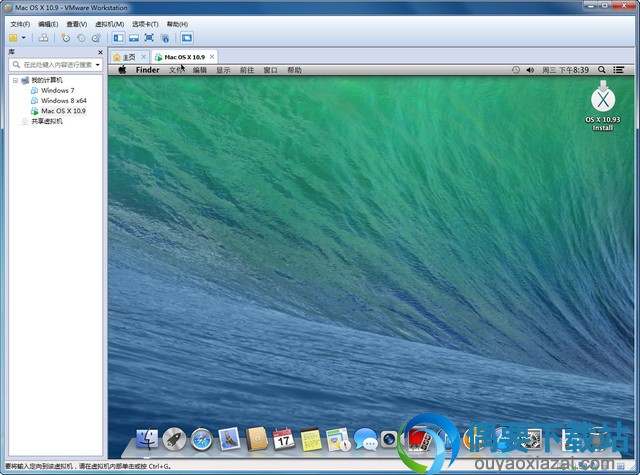This screenshot has height=475, width=640.
Task: Click the send Ctrl+Alt+Del toolbar icon
Action: (43, 38)
